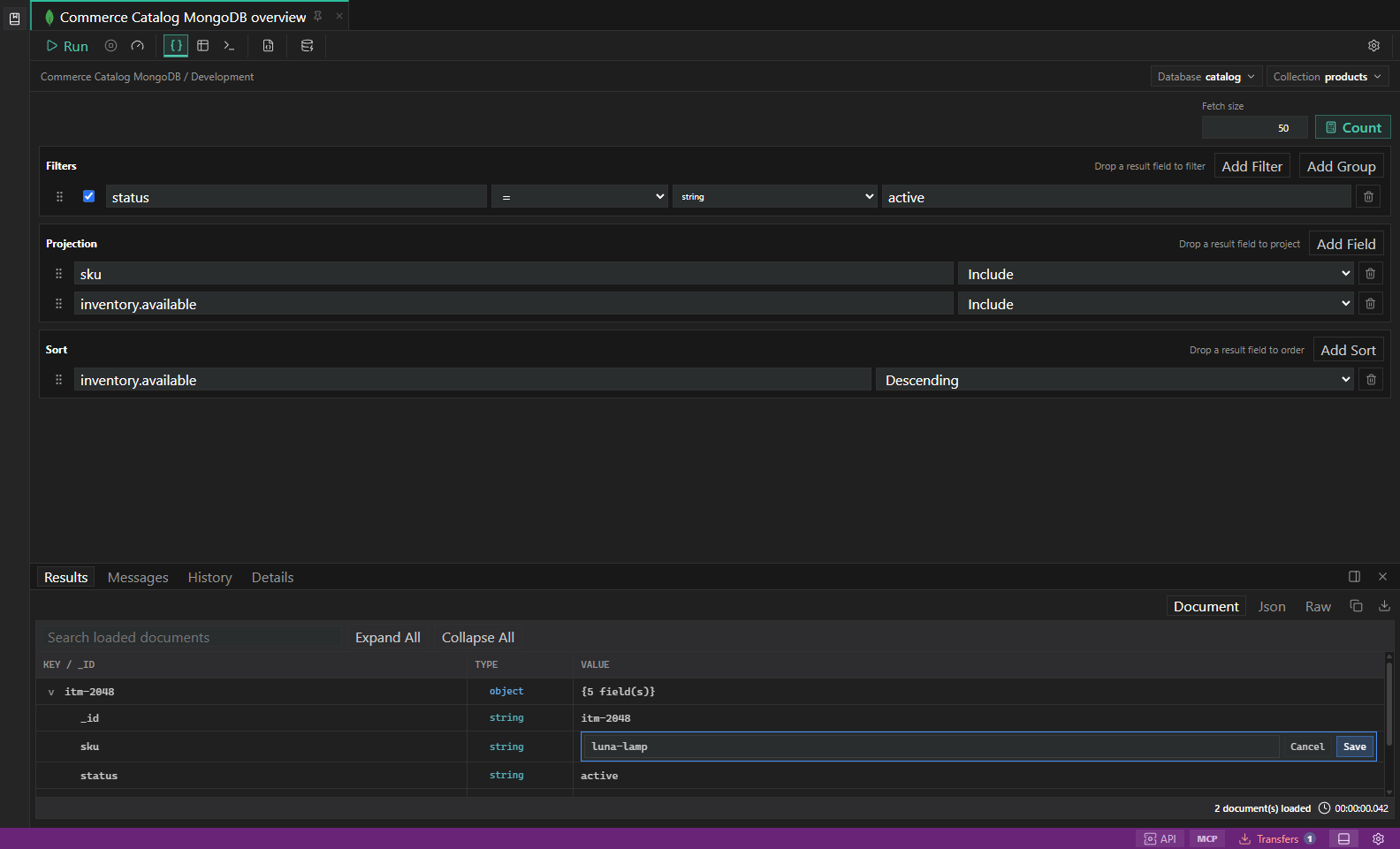Click the script file icon in toolbar

268,46
